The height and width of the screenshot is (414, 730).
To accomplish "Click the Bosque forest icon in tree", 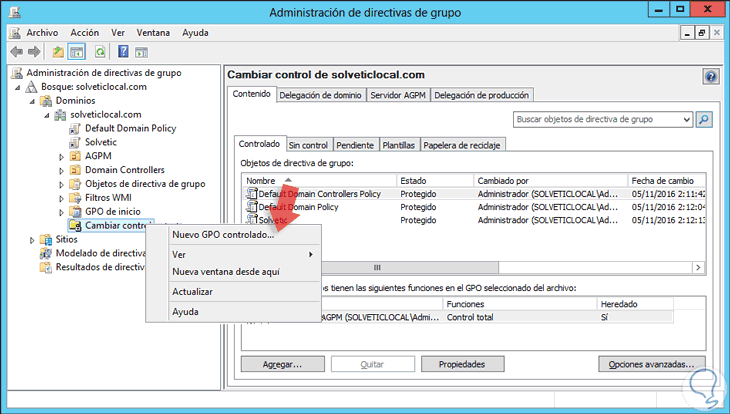I will pyautogui.click(x=31, y=87).
